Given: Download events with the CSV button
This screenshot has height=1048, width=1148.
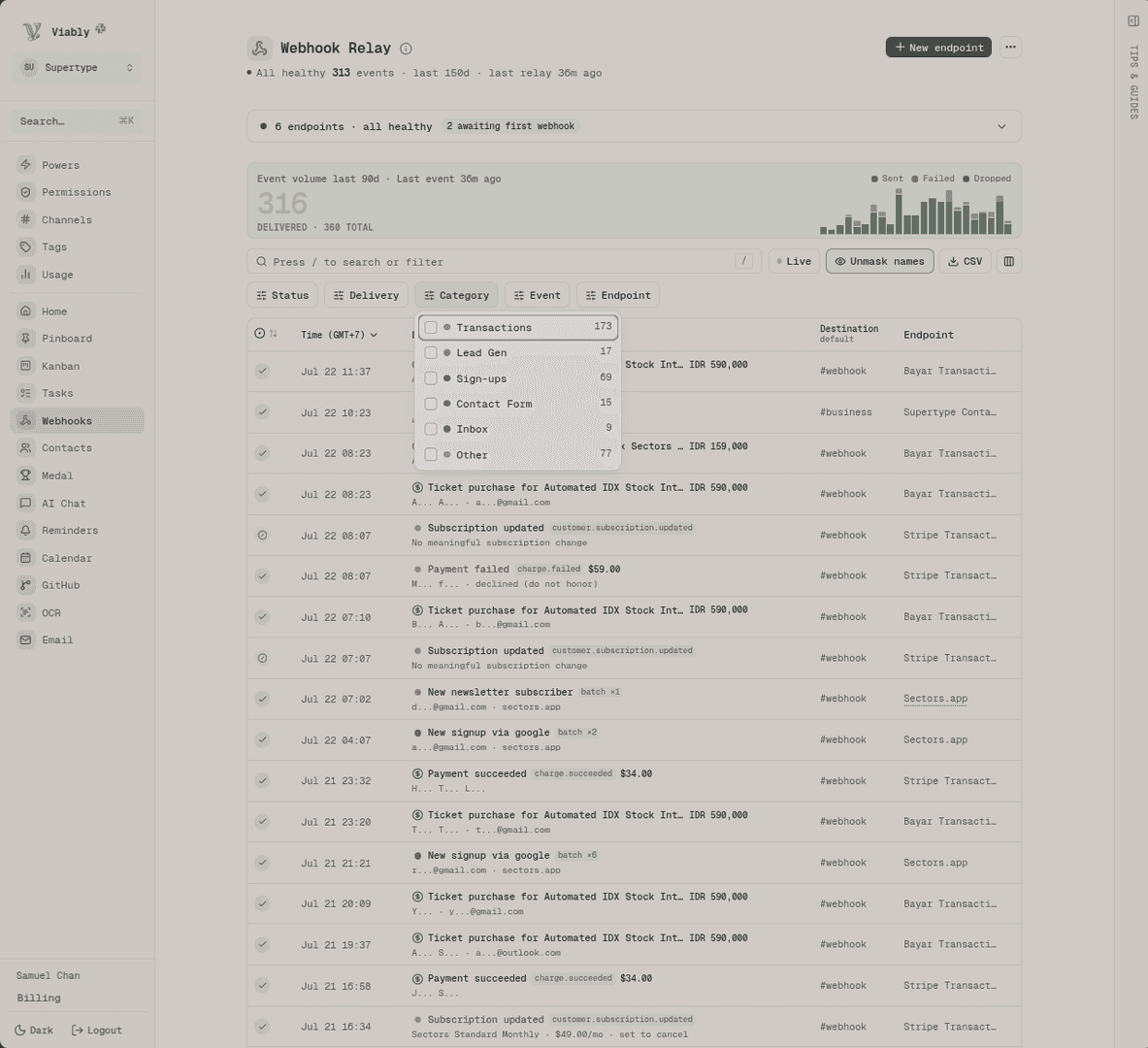Looking at the screenshot, I should [x=965, y=261].
